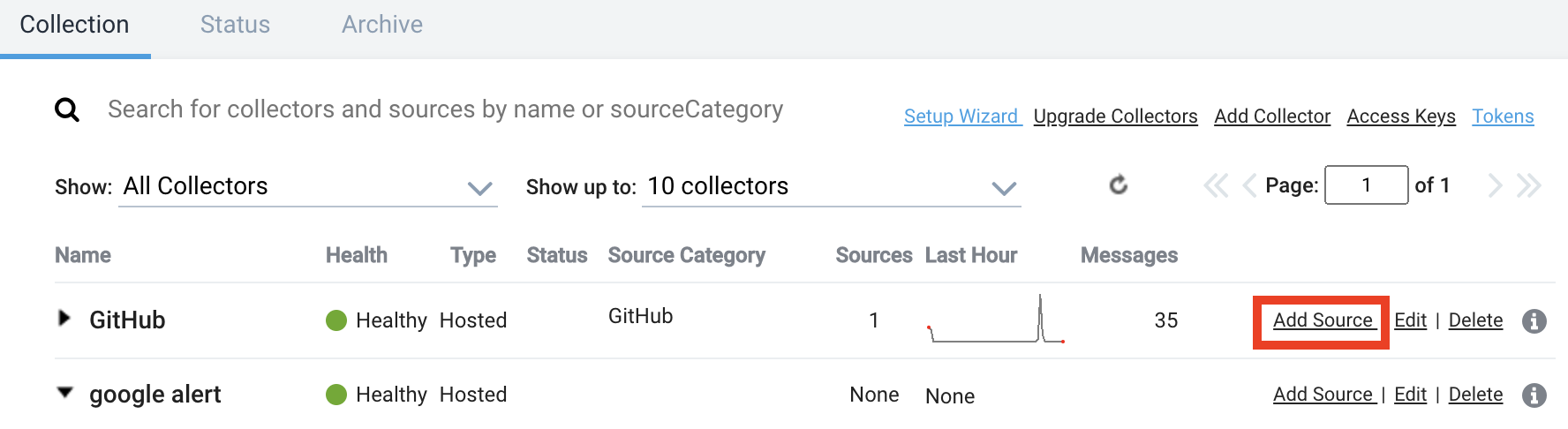Click the Add Collector link
The width and height of the screenshot is (1568, 429).
tap(1271, 117)
